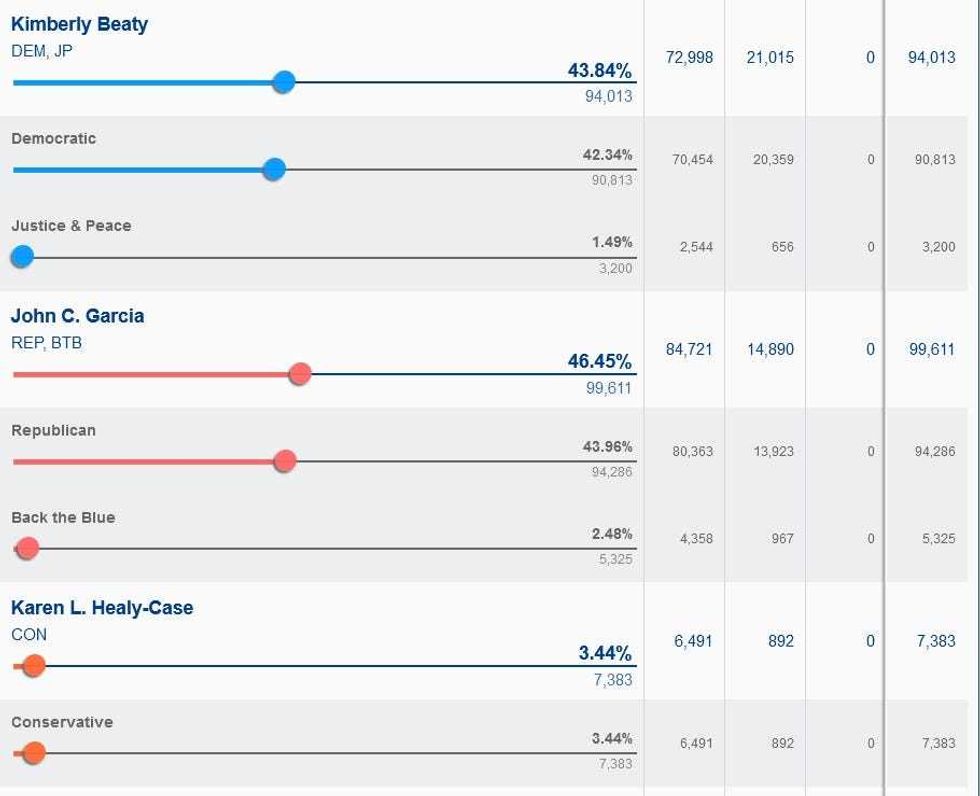Click the Conservative row orange slider knob
The width and height of the screenshot is (980, 796).
[x=34, y=753]
